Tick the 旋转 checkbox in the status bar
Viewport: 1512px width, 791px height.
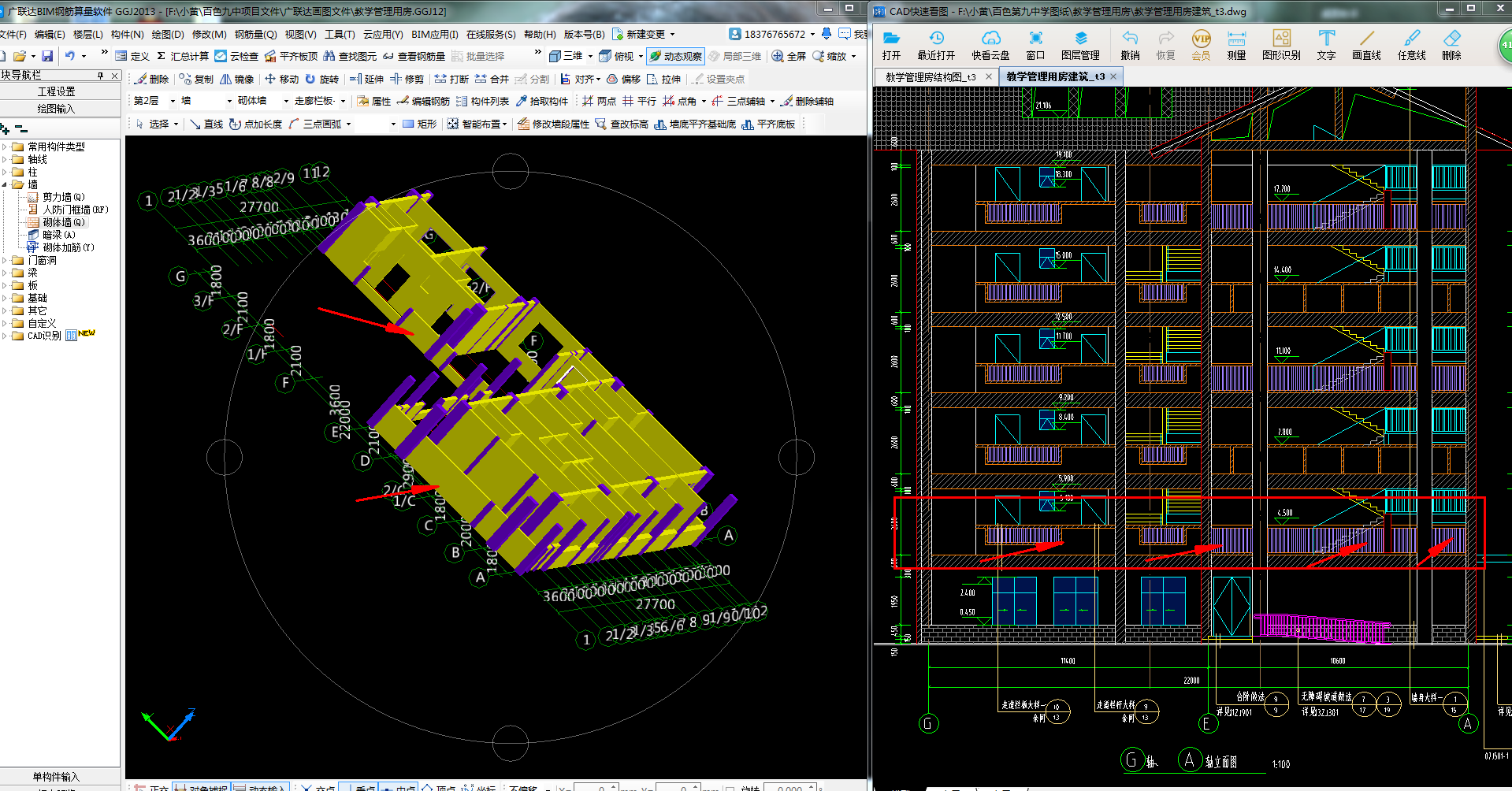pos(730,788)
